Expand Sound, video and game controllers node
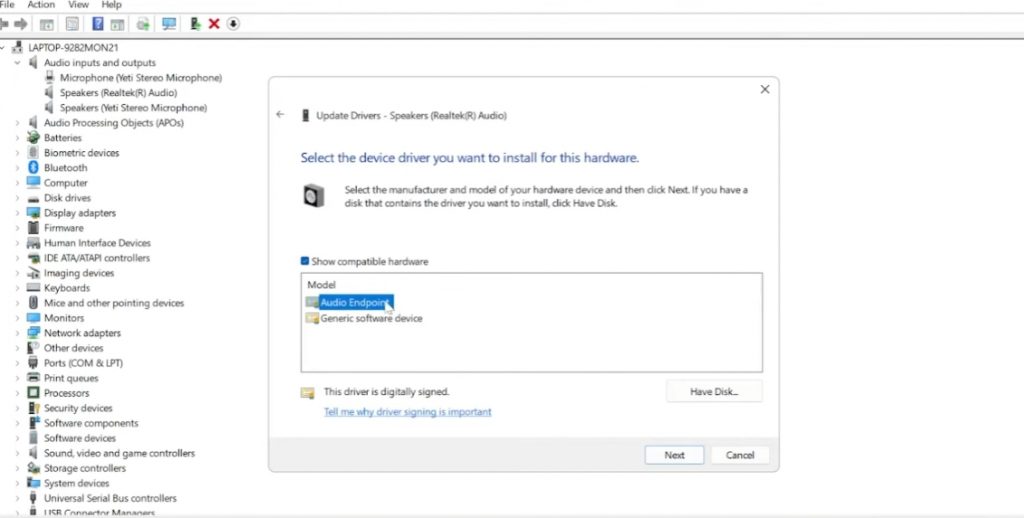 point(18,453)
